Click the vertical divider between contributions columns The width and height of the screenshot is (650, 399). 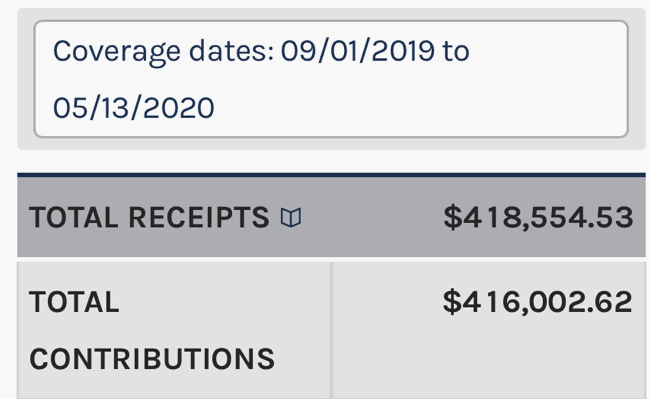331,330
